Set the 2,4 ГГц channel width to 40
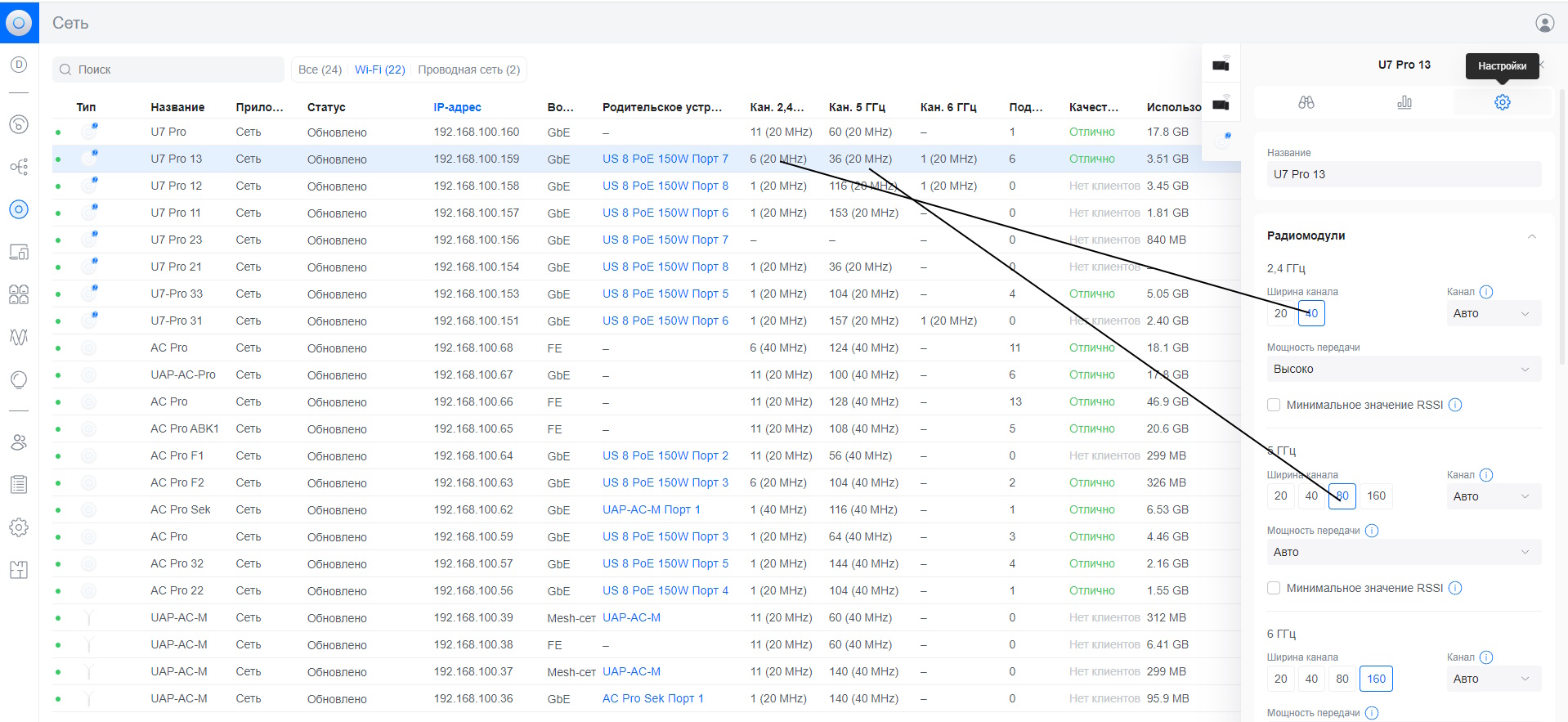This screenshot has height=722, width=1568. [x=1312, y=313]
